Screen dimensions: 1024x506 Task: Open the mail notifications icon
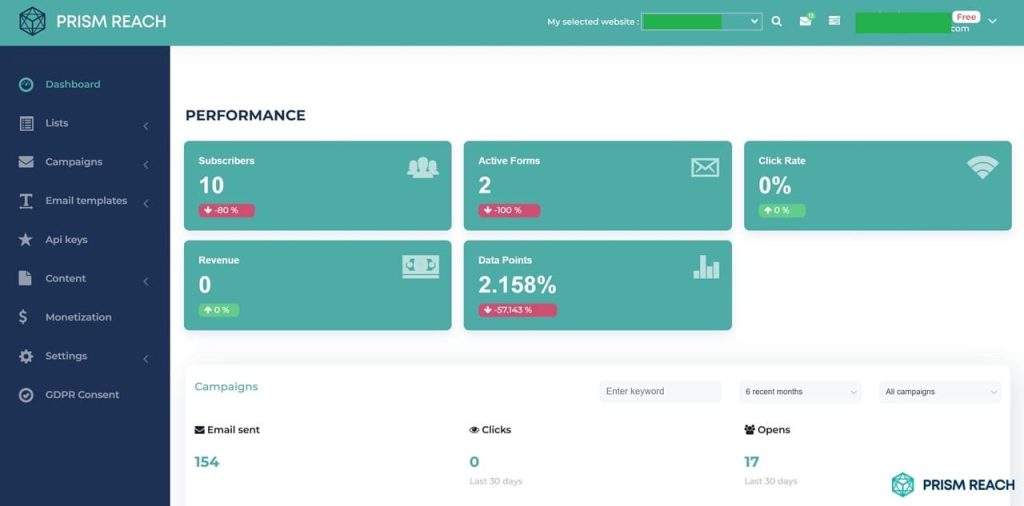click(x=805, y=21)
